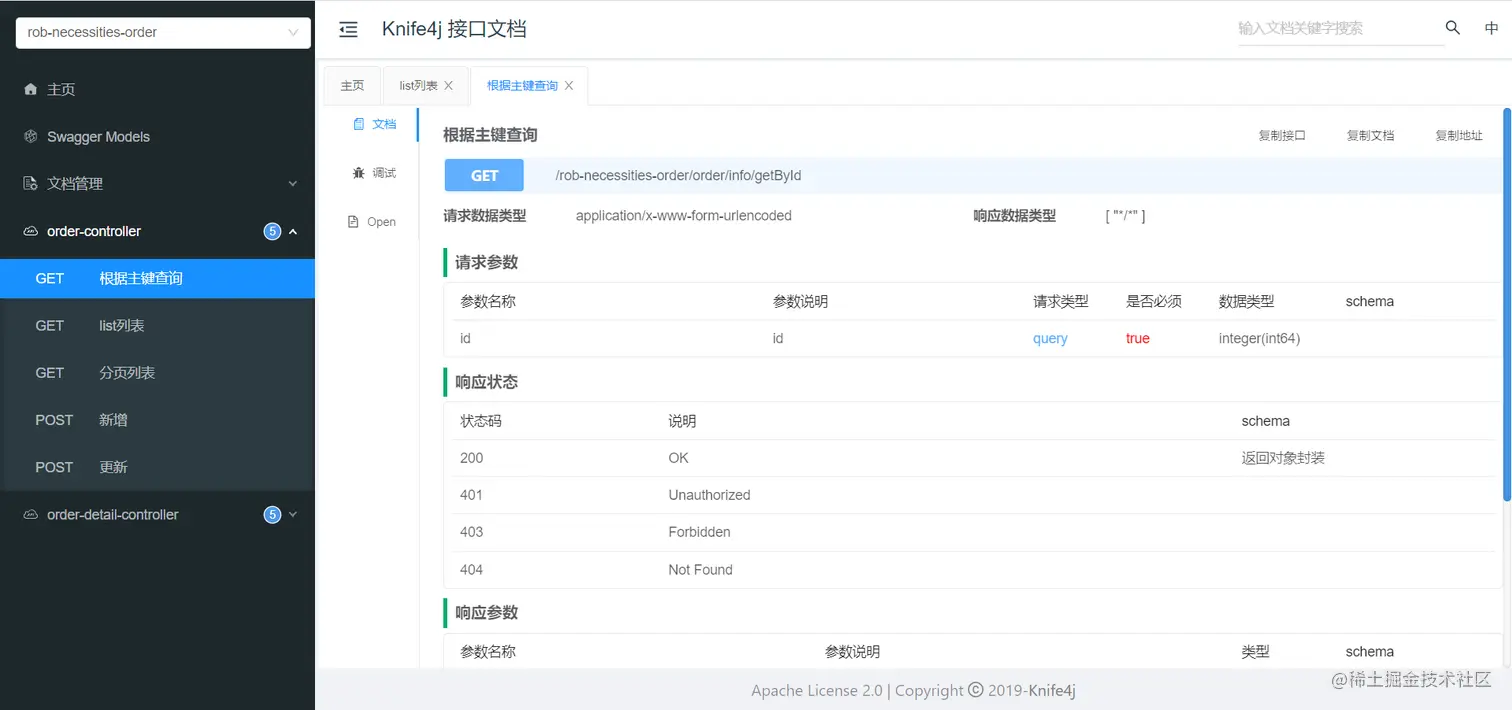
Task: Click the 复制接口 button
Action: tap(1282, 136)
